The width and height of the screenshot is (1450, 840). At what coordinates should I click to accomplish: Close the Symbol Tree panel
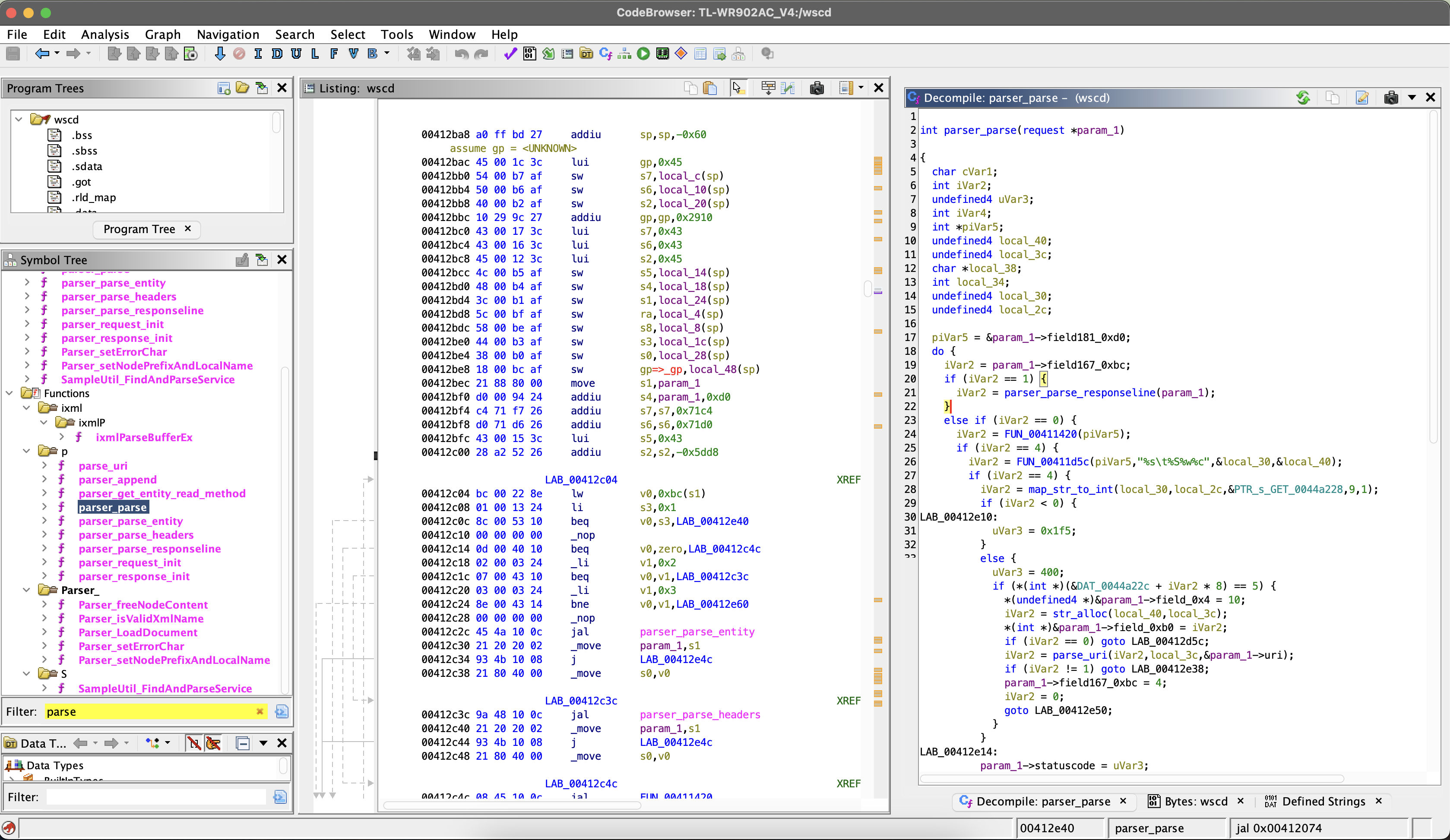coord(282,259)
